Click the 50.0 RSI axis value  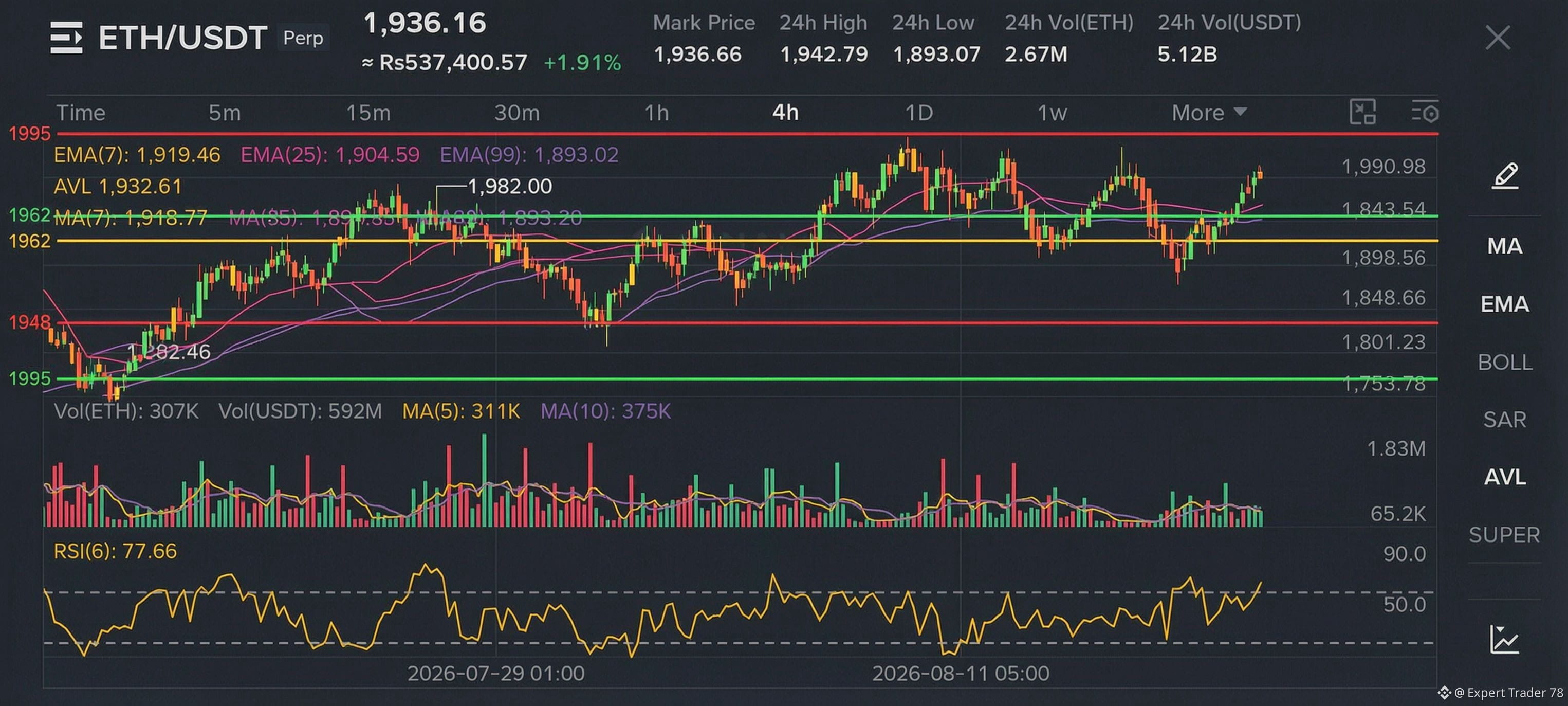point(1404,605)
